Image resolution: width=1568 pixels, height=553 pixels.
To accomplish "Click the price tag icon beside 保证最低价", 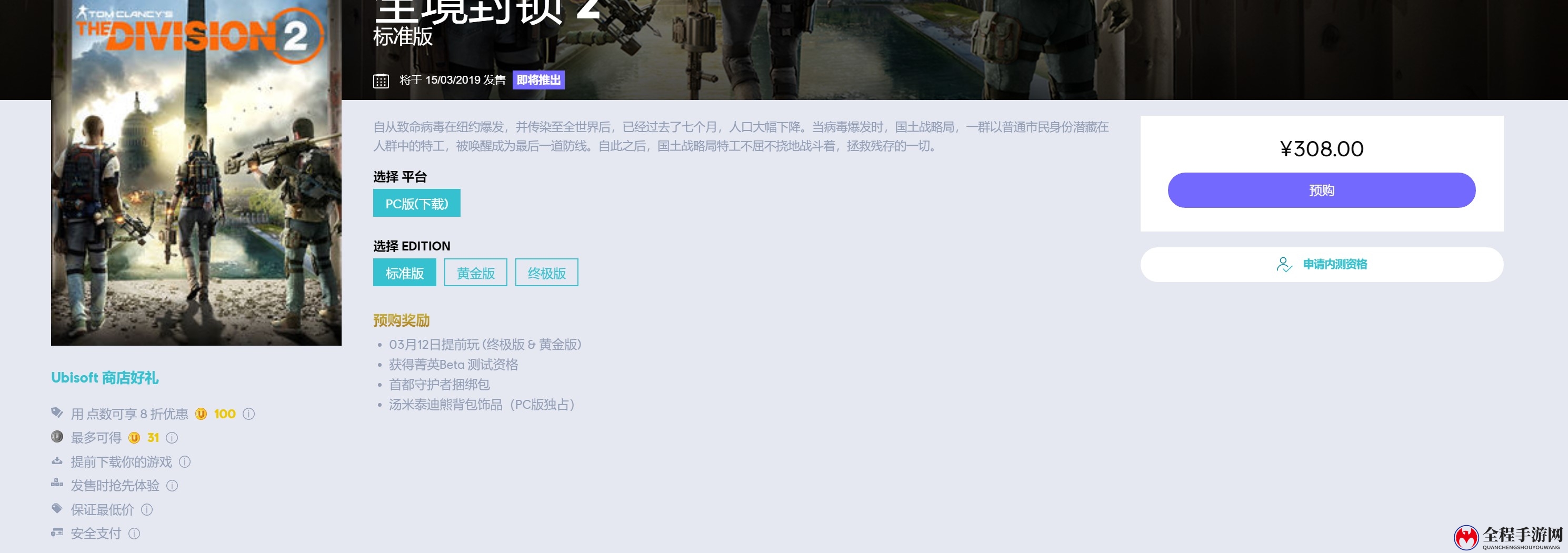I will 57,508.
